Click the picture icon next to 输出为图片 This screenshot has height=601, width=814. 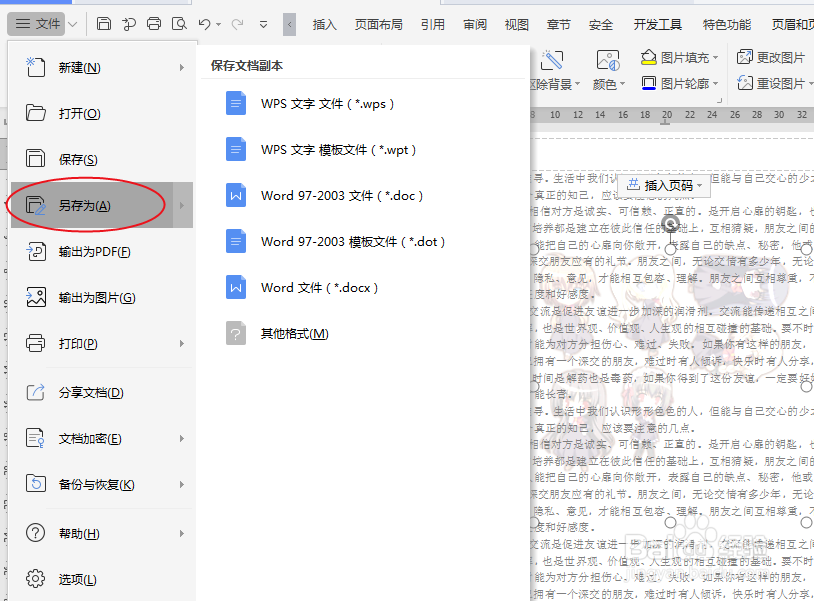point(36,297)
